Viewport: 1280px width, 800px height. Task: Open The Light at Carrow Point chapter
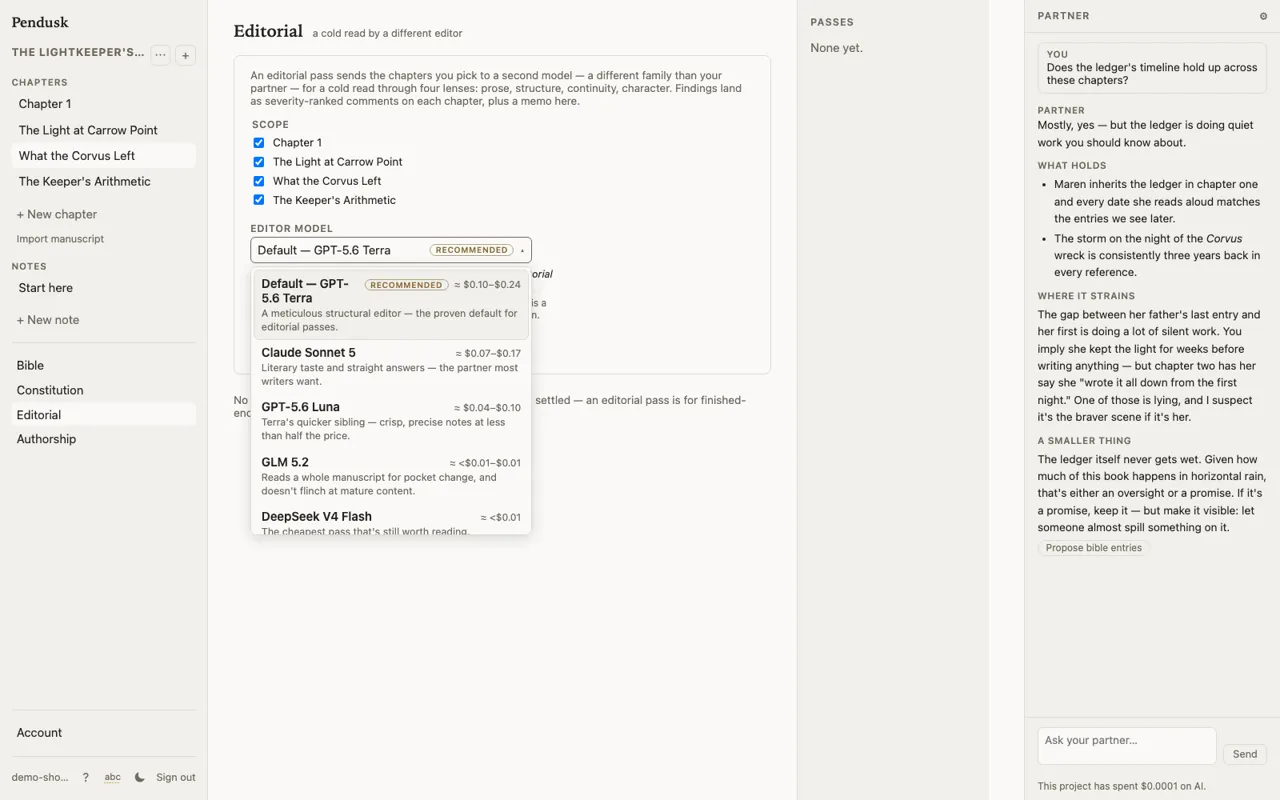coord(104,130)
